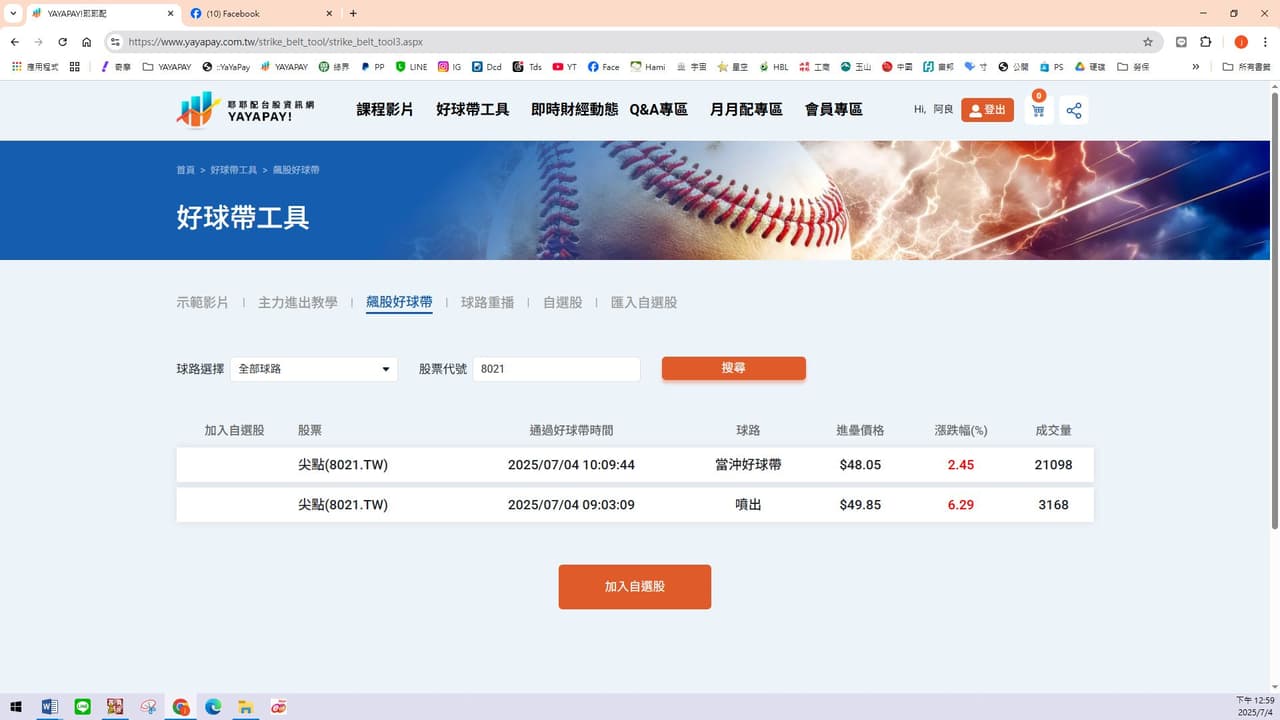Screen dimensions: 1280x720
Task: Open a new browser tab
Action: [x=353, y=13]
